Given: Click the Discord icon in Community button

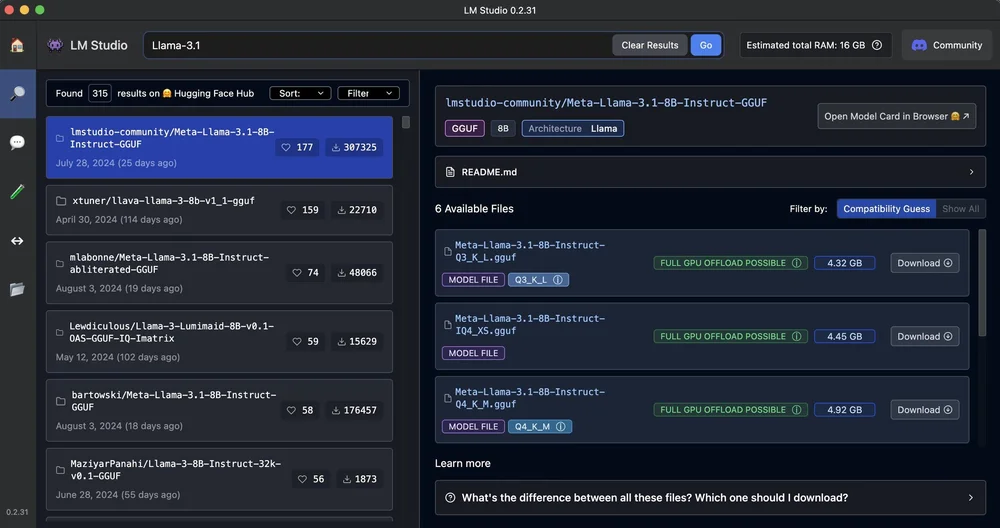Looking at the screenshot, I should 919,45.
